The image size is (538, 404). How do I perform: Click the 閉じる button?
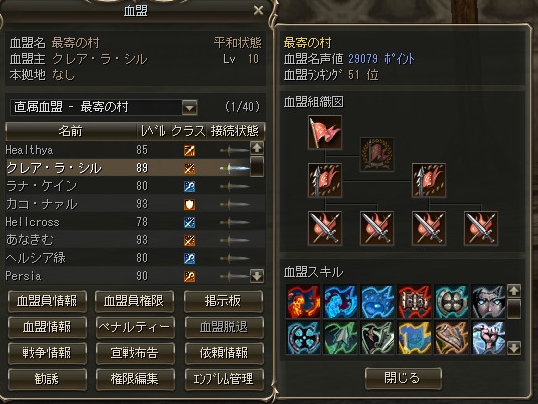pyautogui.click(x=403, y=378)
